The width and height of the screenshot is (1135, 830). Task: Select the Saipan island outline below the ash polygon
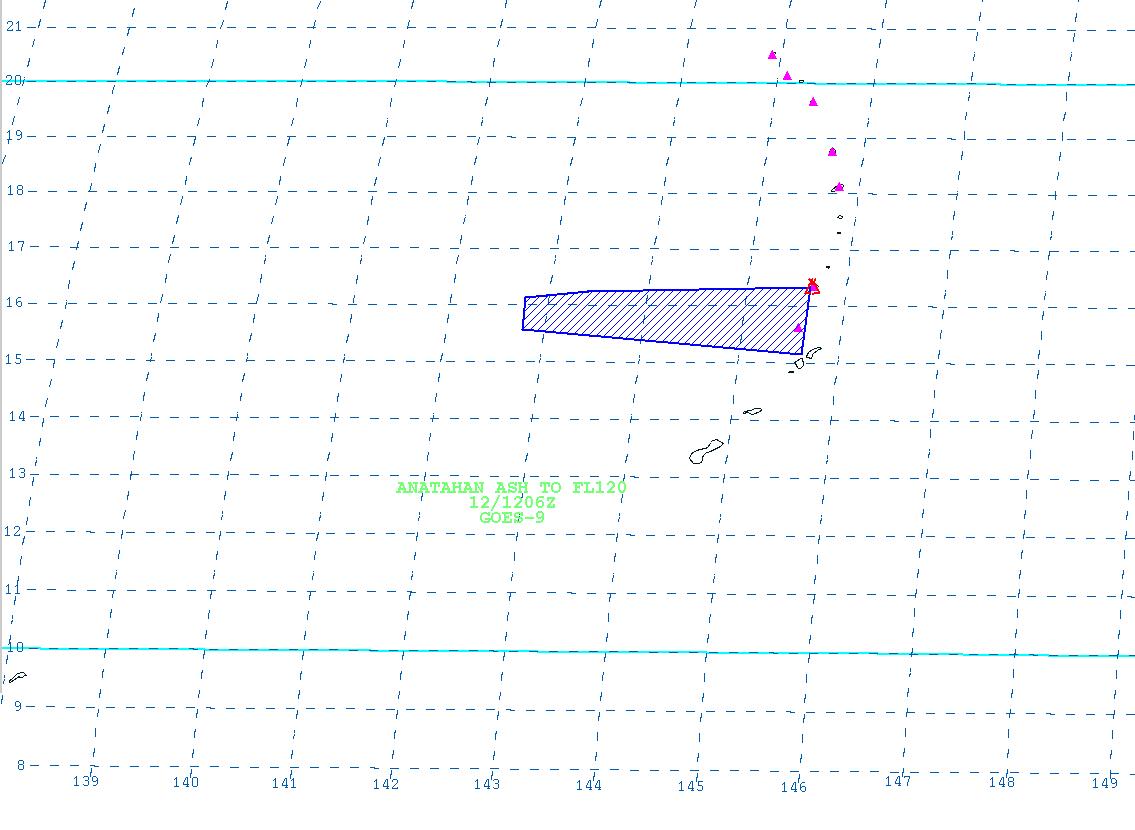814,353
